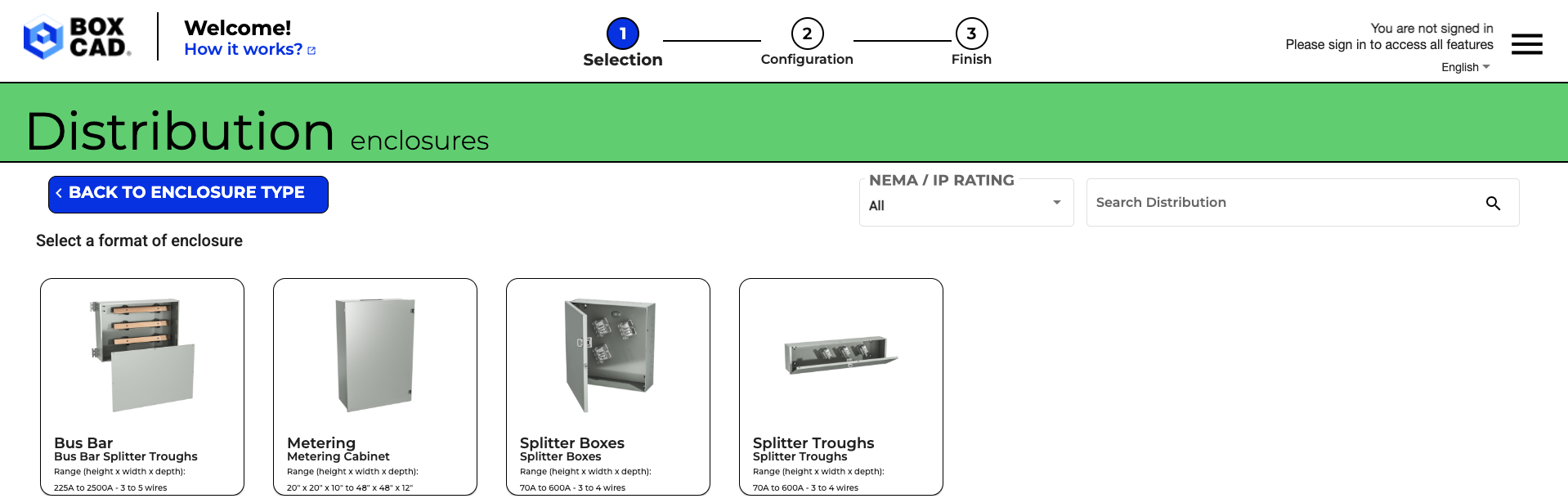Select step 1 Selection circle

tap(623, 34)
